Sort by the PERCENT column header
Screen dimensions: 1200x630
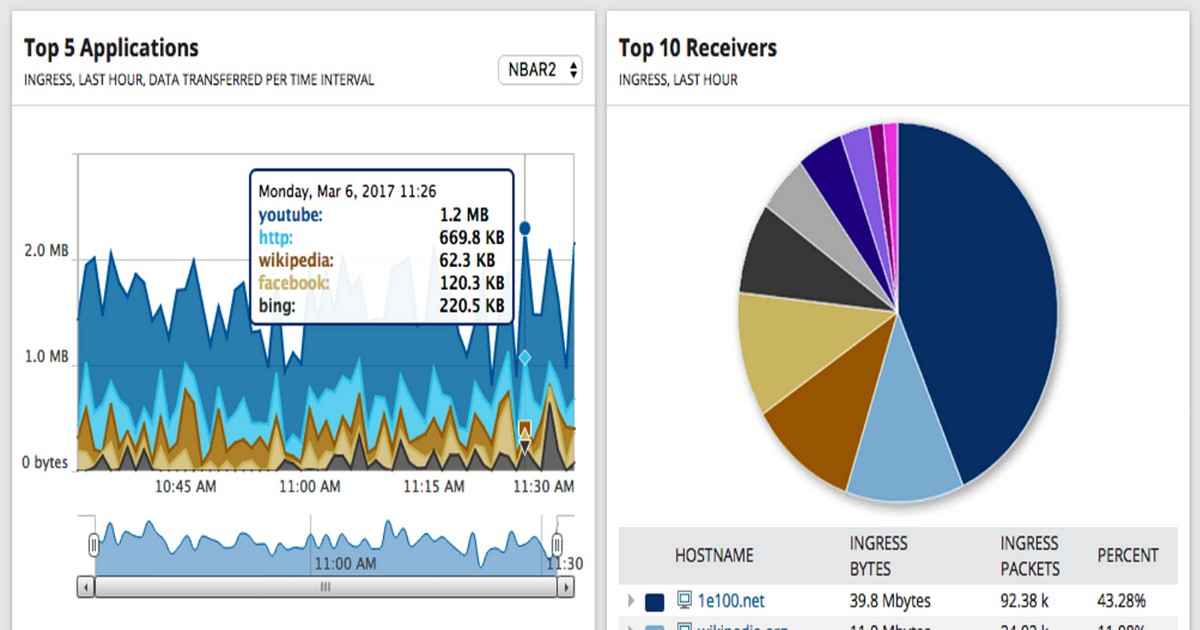1128,556
